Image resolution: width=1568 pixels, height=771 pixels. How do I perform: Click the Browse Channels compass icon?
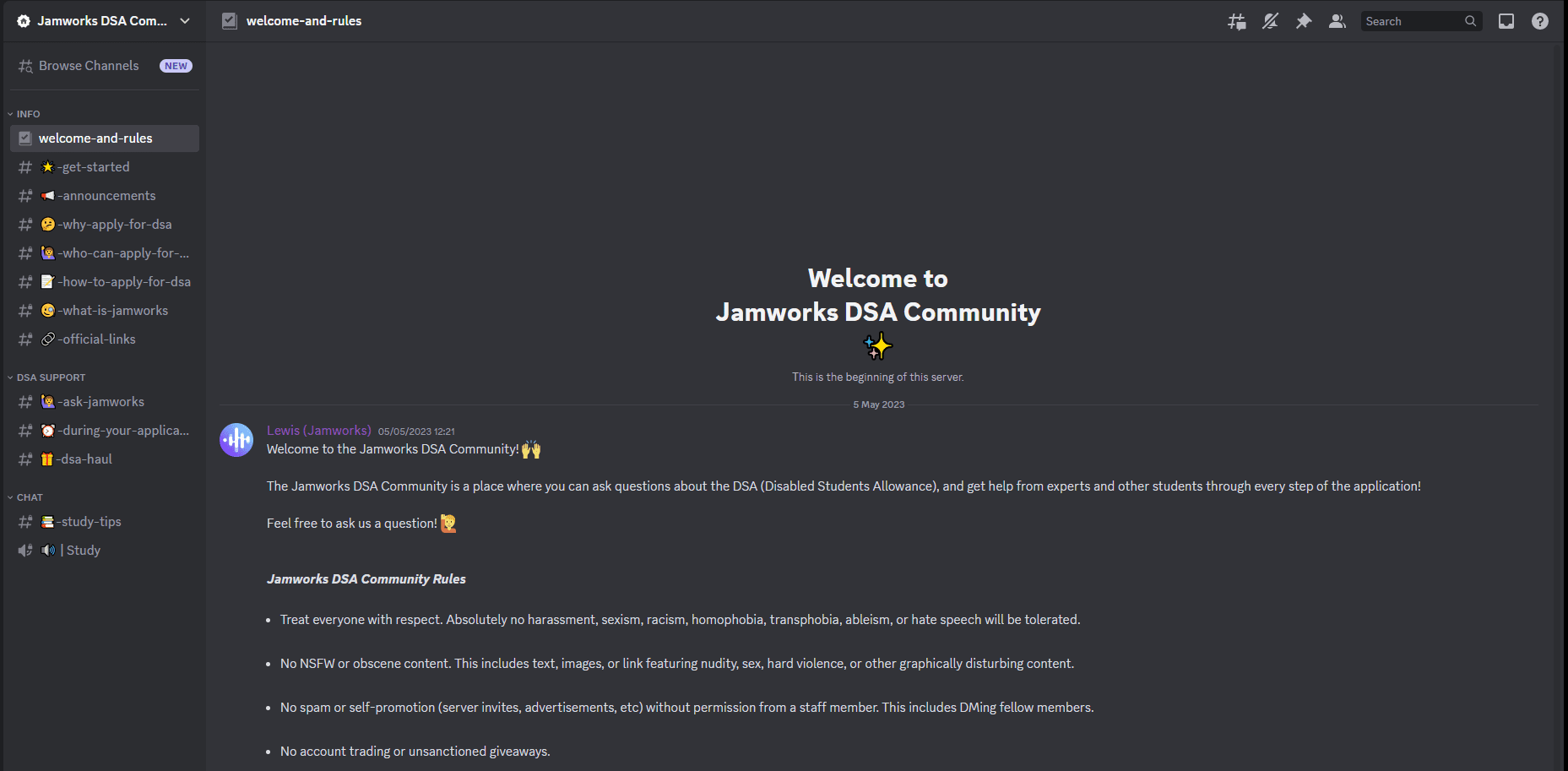pos(24,65)
